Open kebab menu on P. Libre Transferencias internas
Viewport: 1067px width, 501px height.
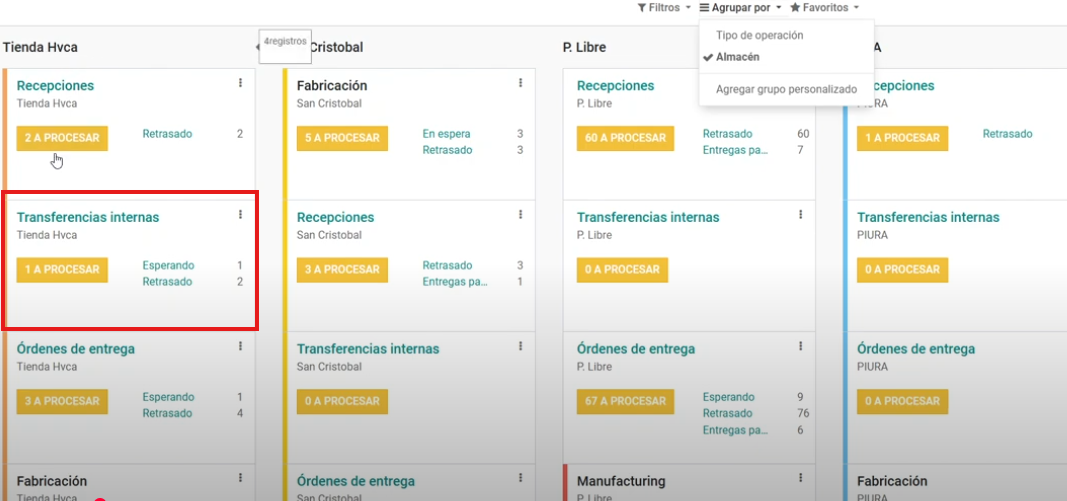(x=801, y=214)
